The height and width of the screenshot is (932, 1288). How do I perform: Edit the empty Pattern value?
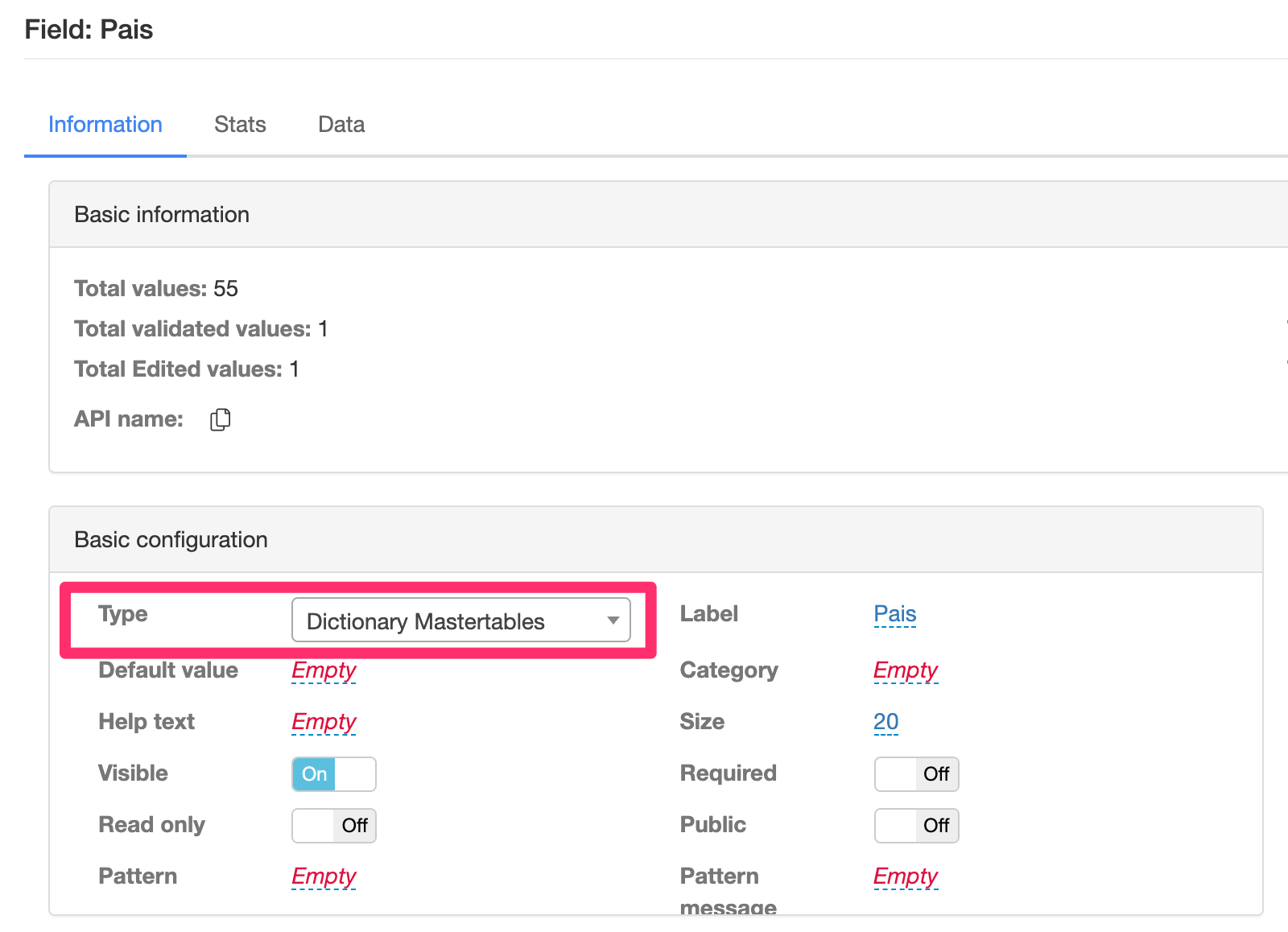[324, 876]
